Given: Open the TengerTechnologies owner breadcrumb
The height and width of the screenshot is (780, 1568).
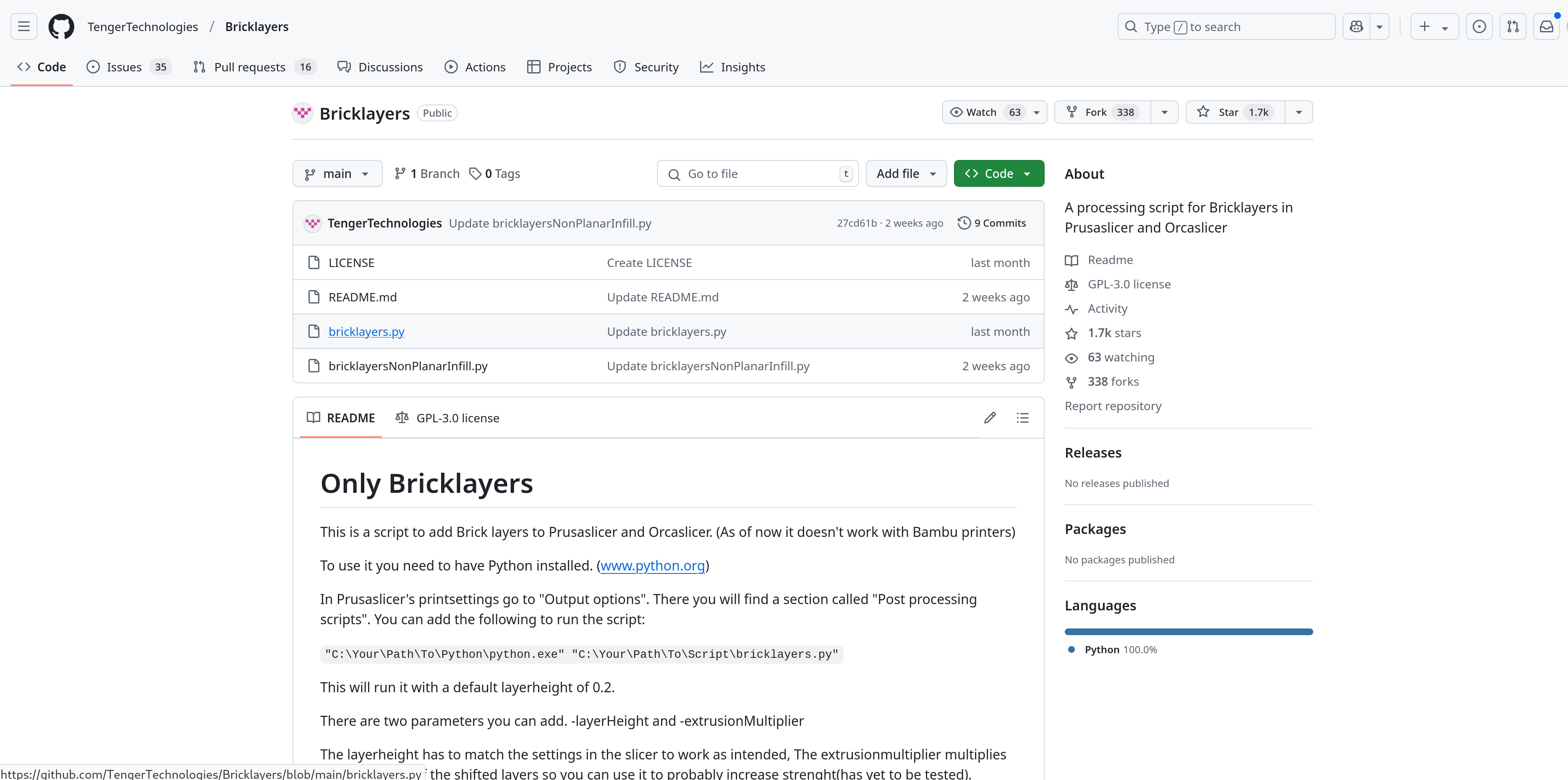Looking at the screenshot, I should [142, 27].
